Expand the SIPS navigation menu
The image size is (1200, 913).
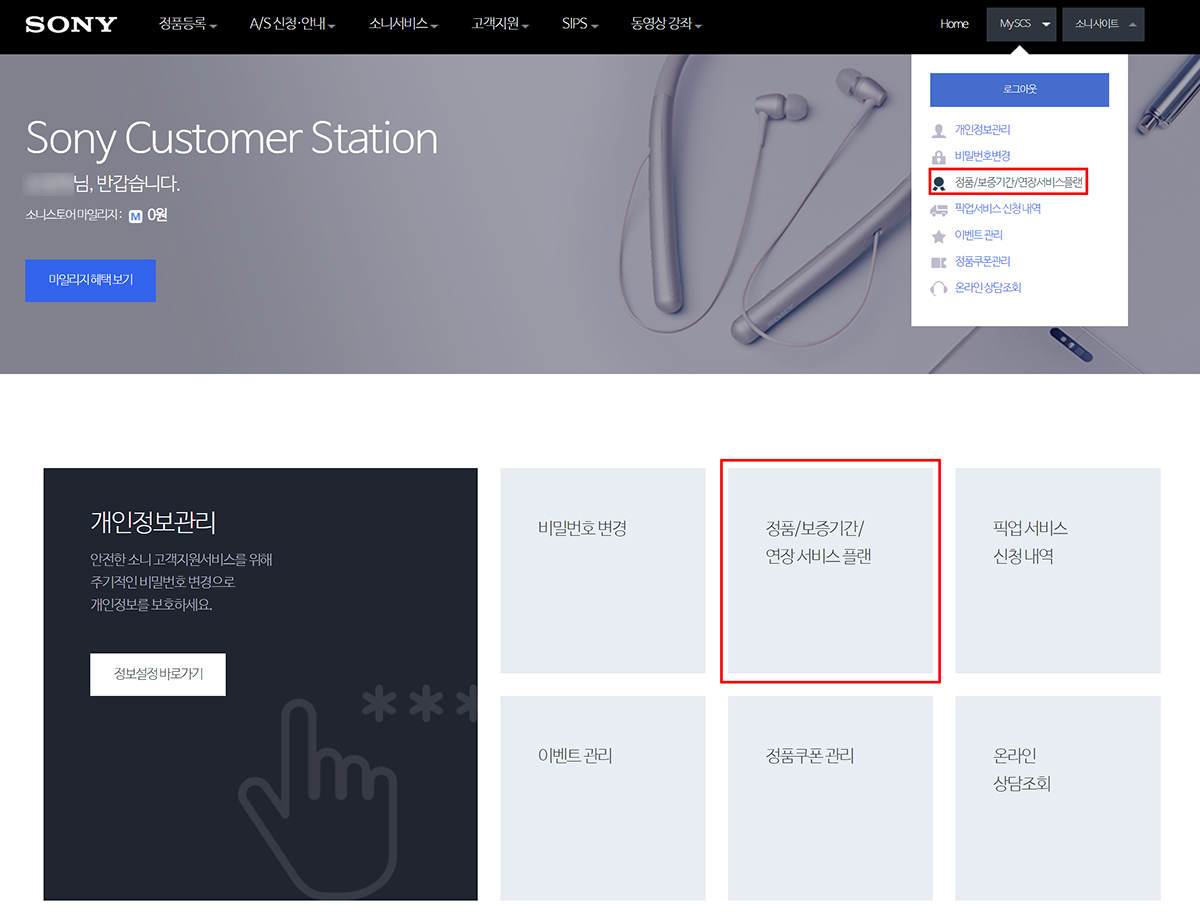581,24
